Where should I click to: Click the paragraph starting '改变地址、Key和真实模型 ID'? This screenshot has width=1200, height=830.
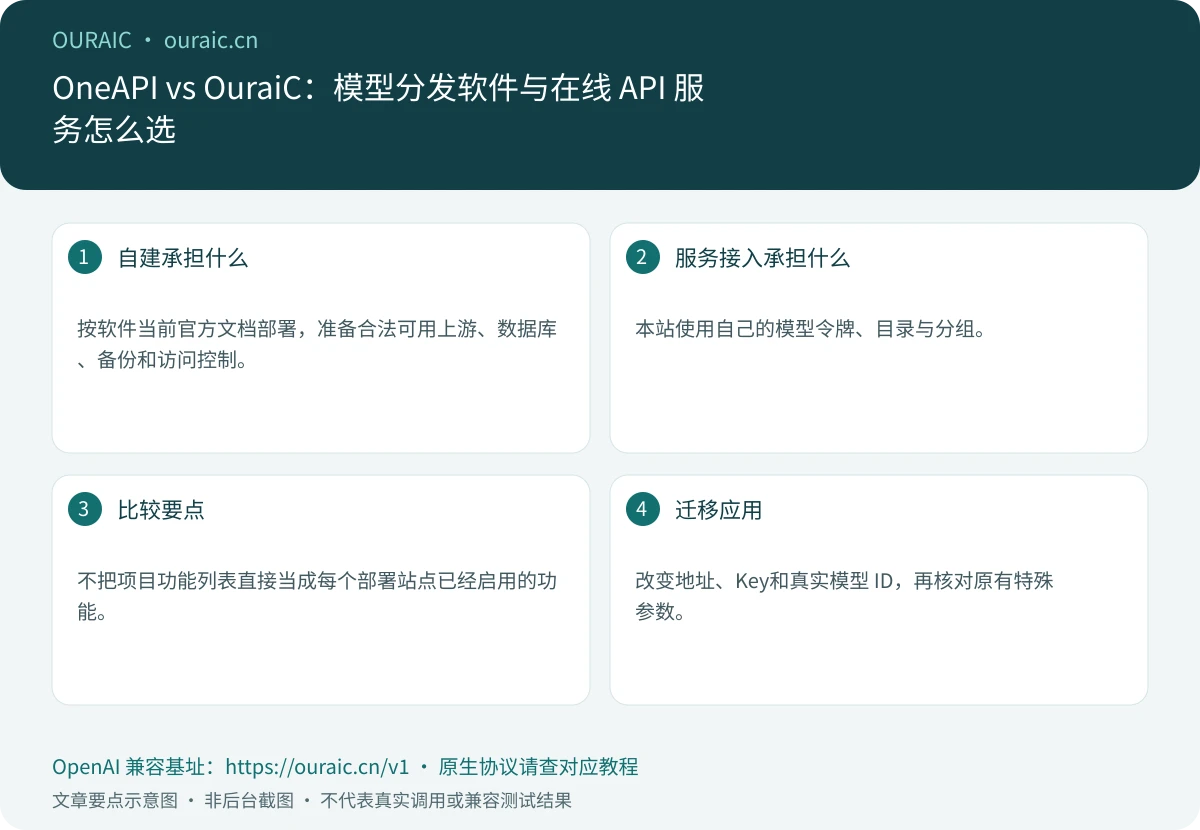coord(844,596)
